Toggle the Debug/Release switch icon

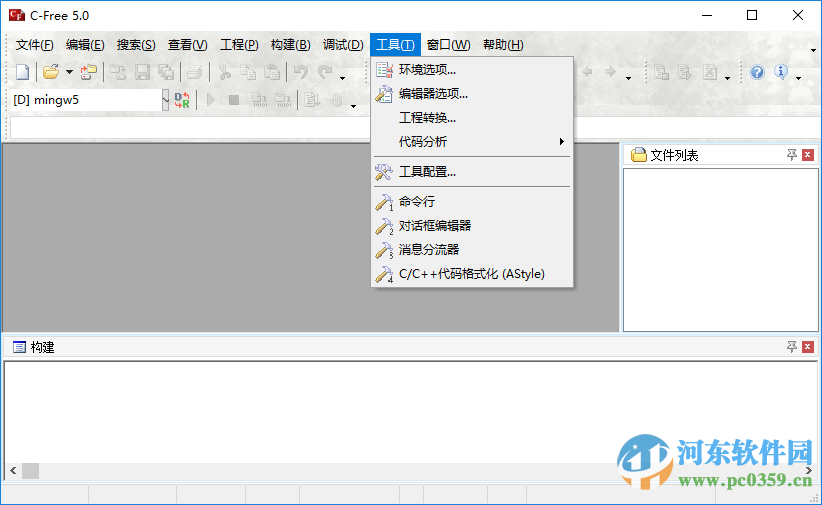tap(182, 100)
